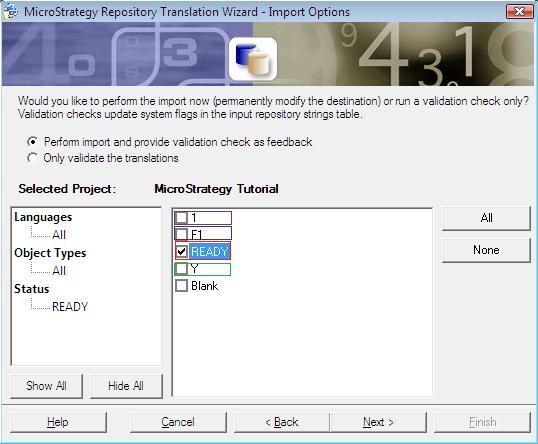
Task: Click the 'Selected Project:' label
Action: [x=67, y=189]
